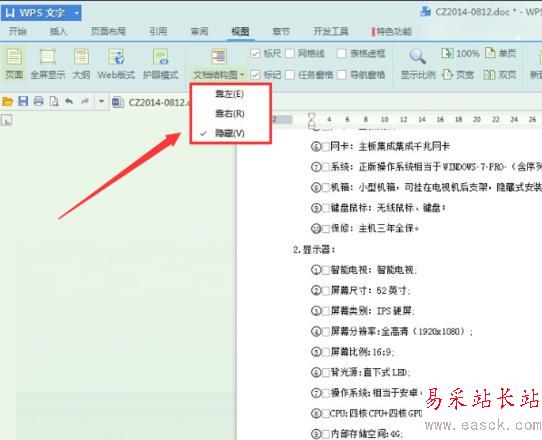Fit to page width (页宽)
The width and height of the screenshot is (542, 440).
pos(458,75)
